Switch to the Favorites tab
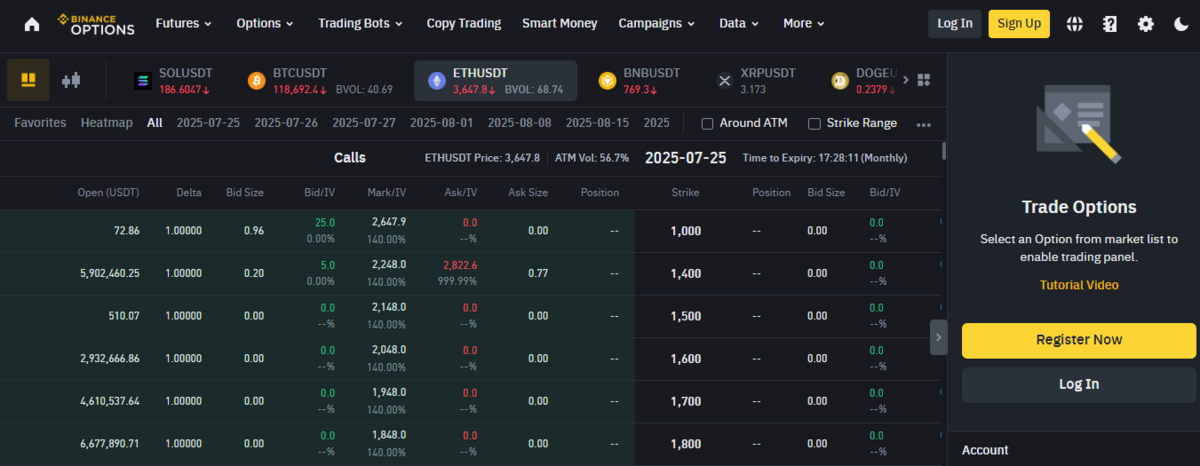This screenshot has width=1200, height=466. tap(40, 123)
